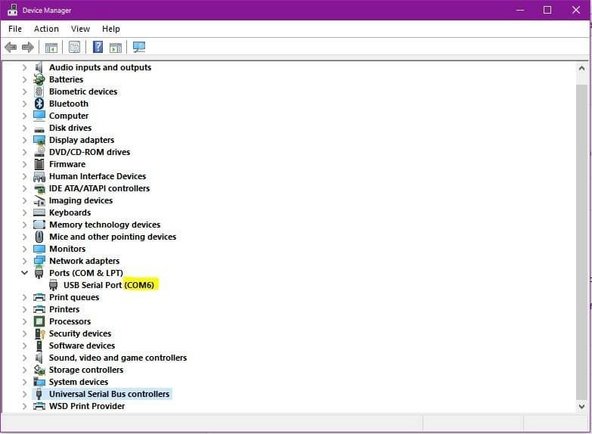Image resolution: width=592 pixels, height=434 pixels.
Task: Select USB Serial Port (COM6) entry
Action: 109,285
